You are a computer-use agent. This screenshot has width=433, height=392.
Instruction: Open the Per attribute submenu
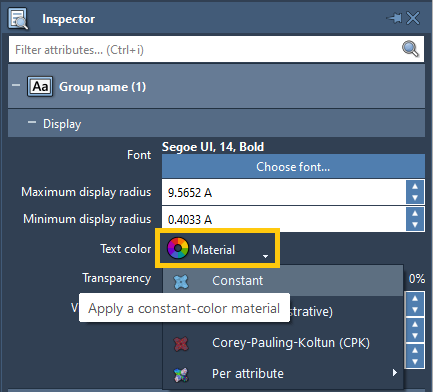[x=283, y=373]
